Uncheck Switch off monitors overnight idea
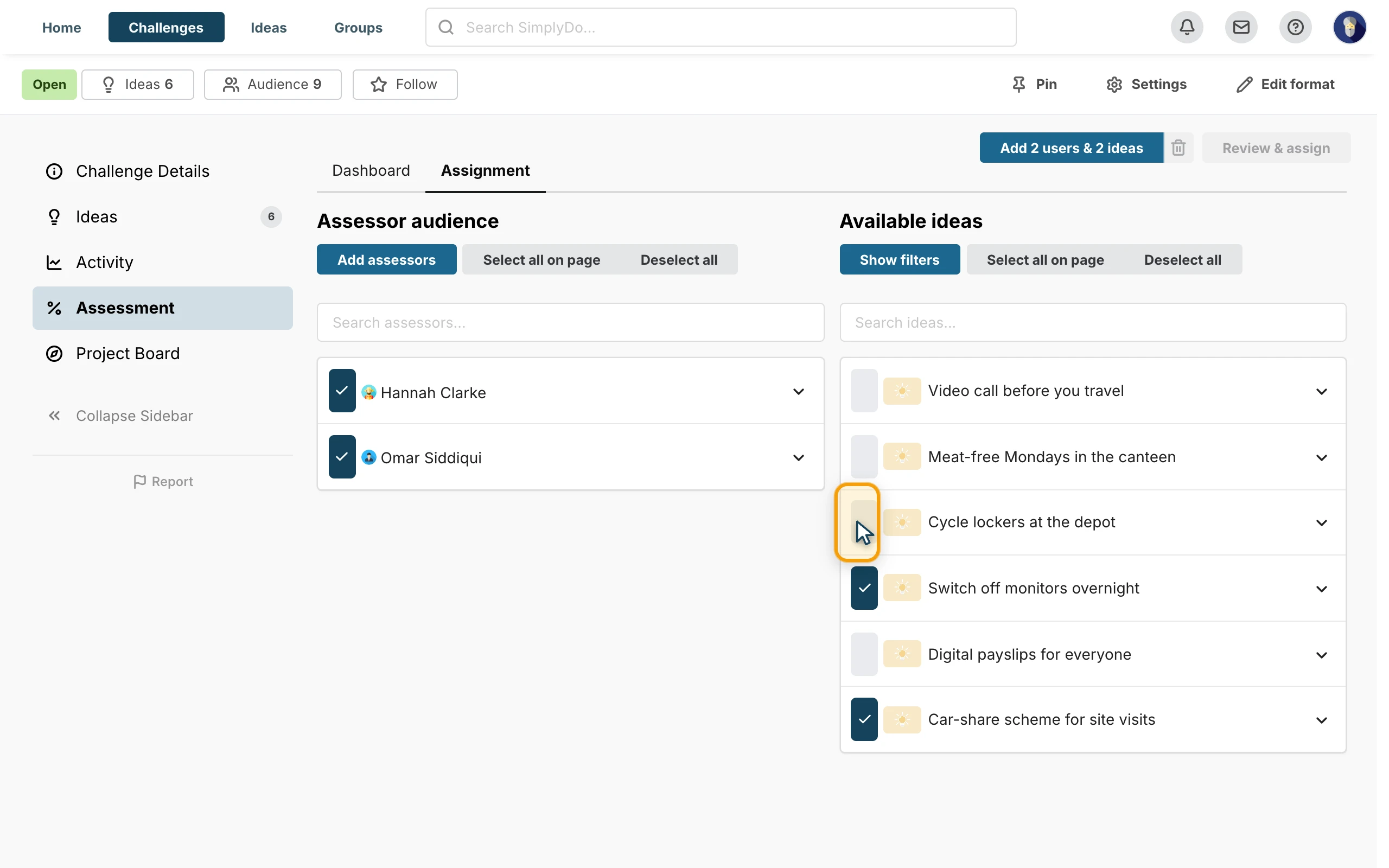Image resolution: width=1389 pixels, height=868 pixels. coord(864,588)
